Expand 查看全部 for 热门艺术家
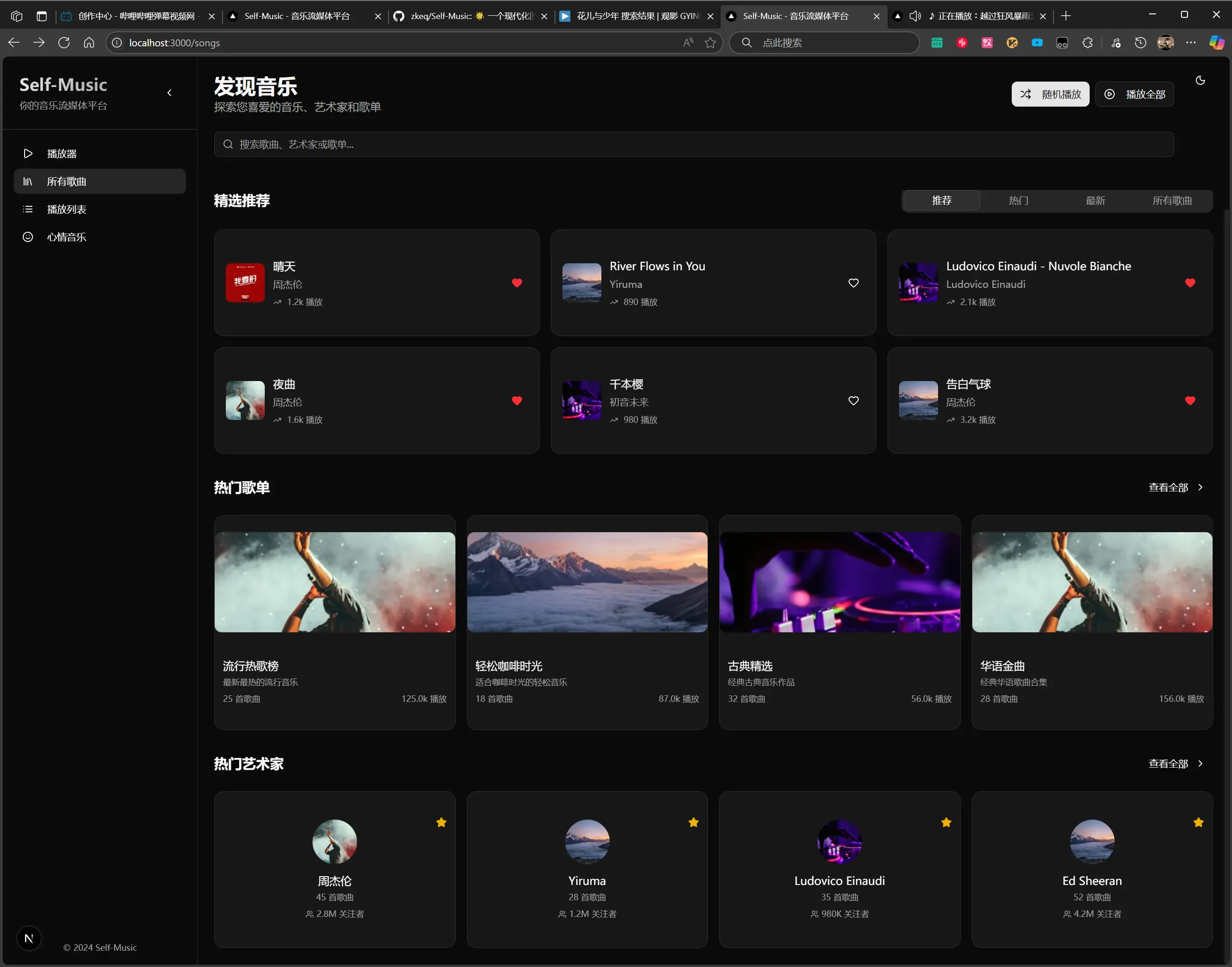1232x967 pixels. [1175, 763]
